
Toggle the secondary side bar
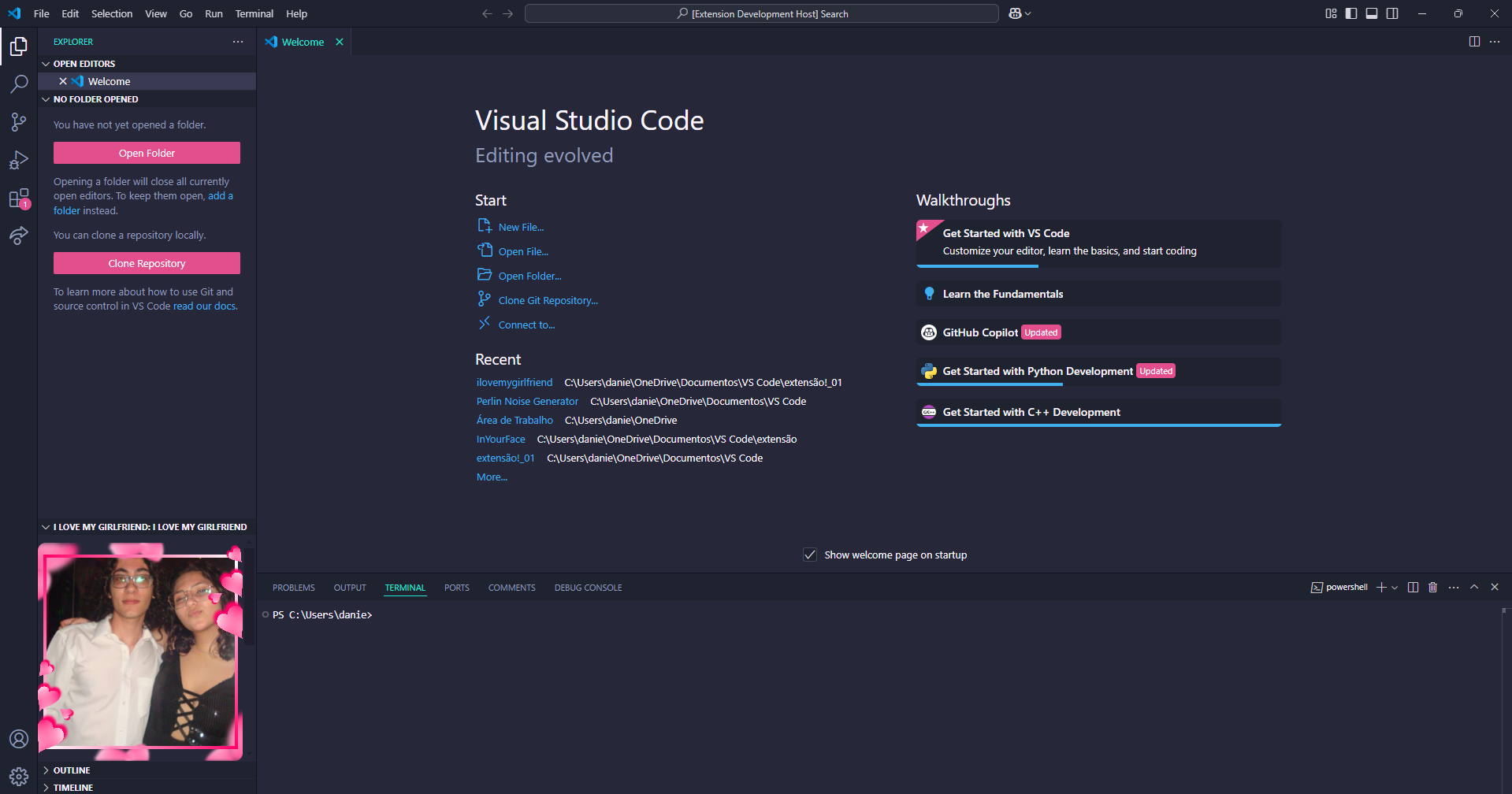[x=1392, y=13]
